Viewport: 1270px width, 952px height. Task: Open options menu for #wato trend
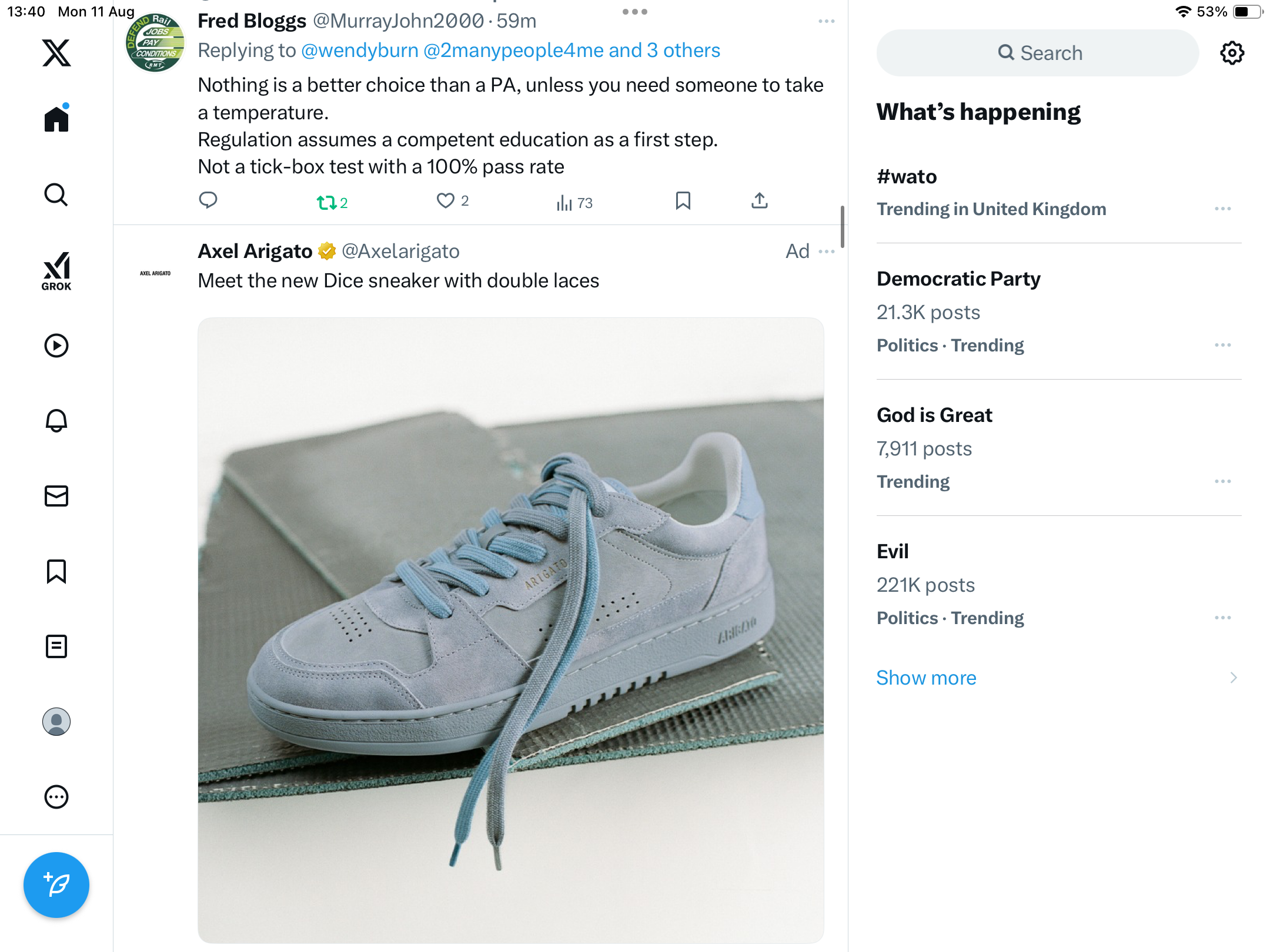(x=1222, y=209)
